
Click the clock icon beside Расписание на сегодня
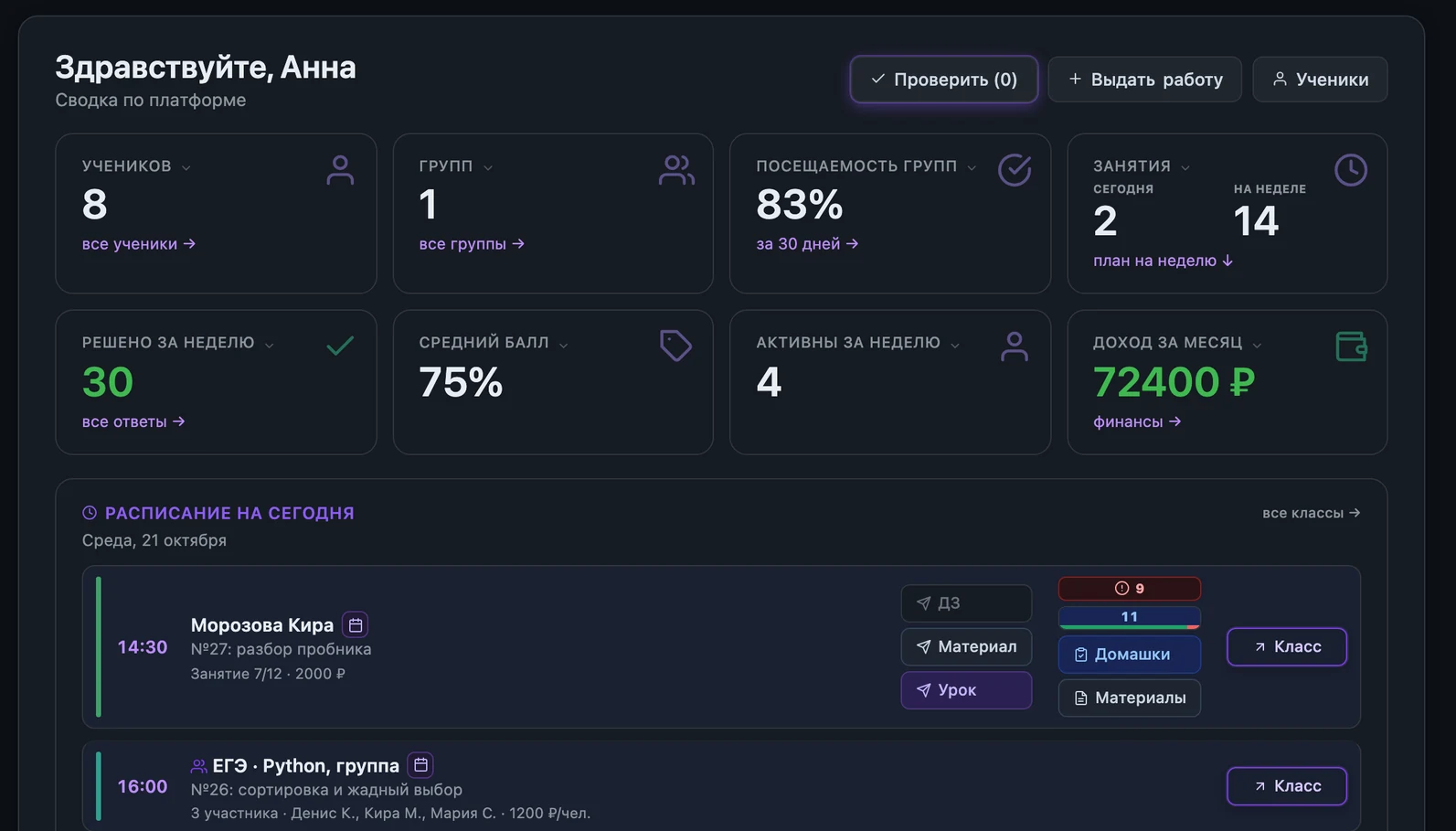90,513
